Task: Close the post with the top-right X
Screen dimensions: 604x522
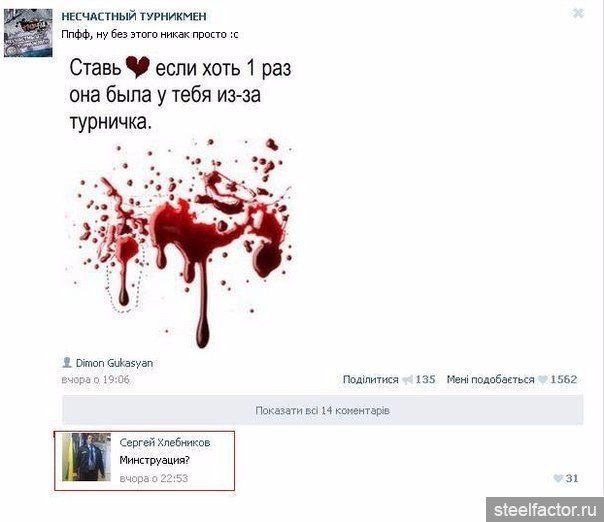Action: click(x=578, y=13)
